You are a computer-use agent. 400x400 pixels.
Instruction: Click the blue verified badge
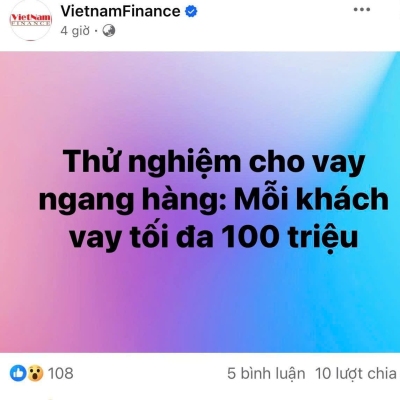[191, 12]
